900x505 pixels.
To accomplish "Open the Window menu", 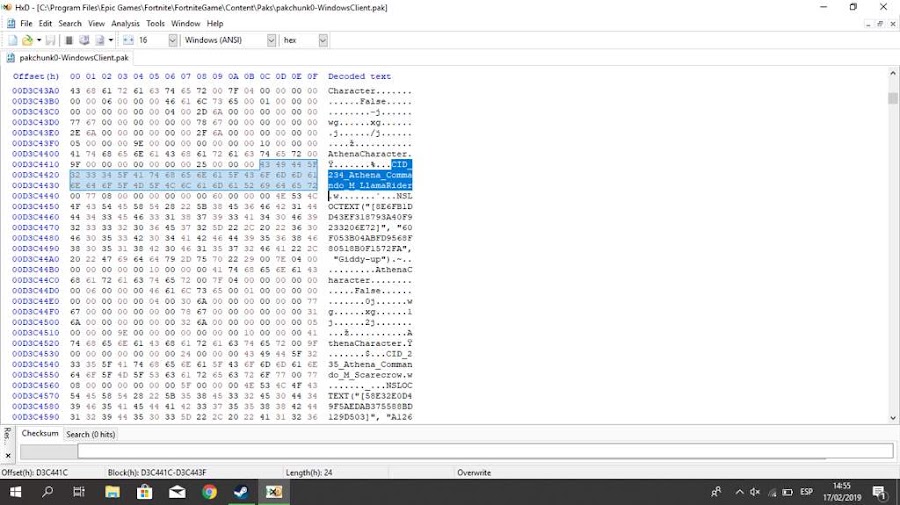I will point(185,24).
